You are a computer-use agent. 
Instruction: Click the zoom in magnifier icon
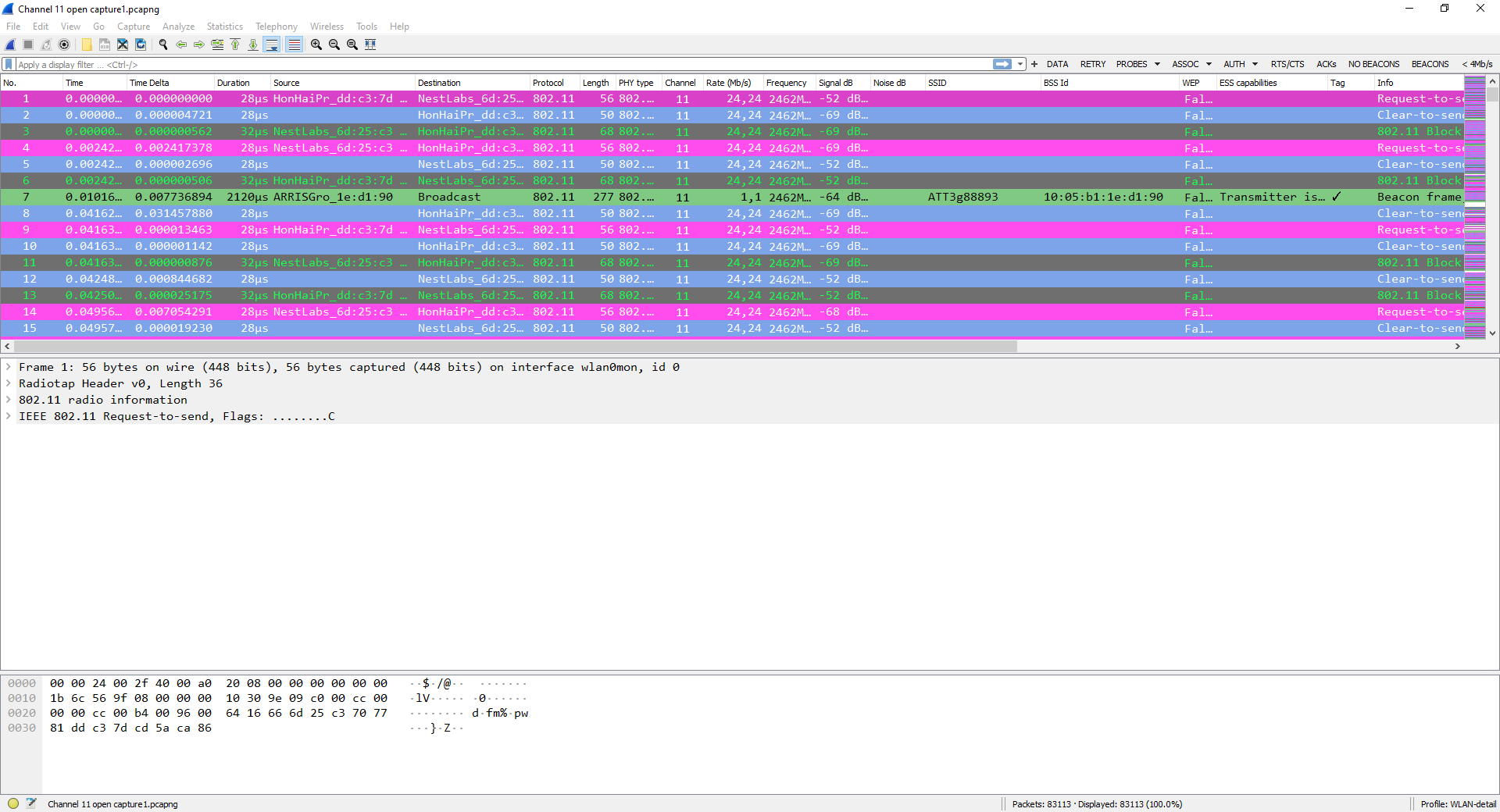click(316, 45)
